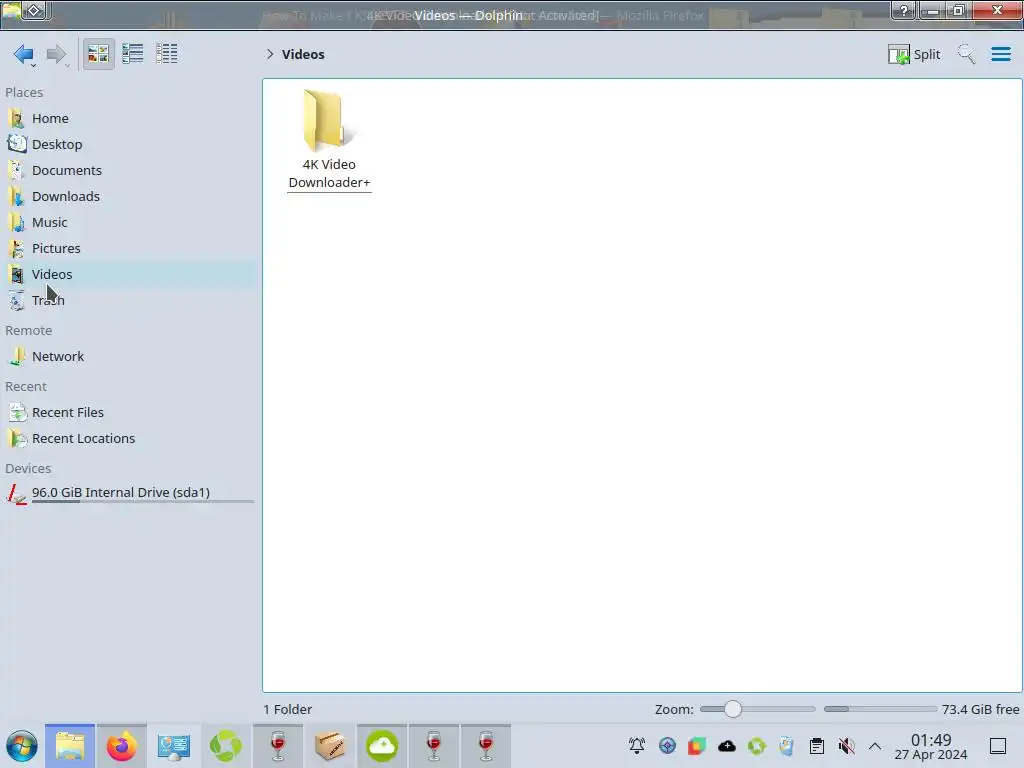Click the blue round gem tray icon
Image resolution: width=1024 pixels, height=768 pixels.
[667, 746]
